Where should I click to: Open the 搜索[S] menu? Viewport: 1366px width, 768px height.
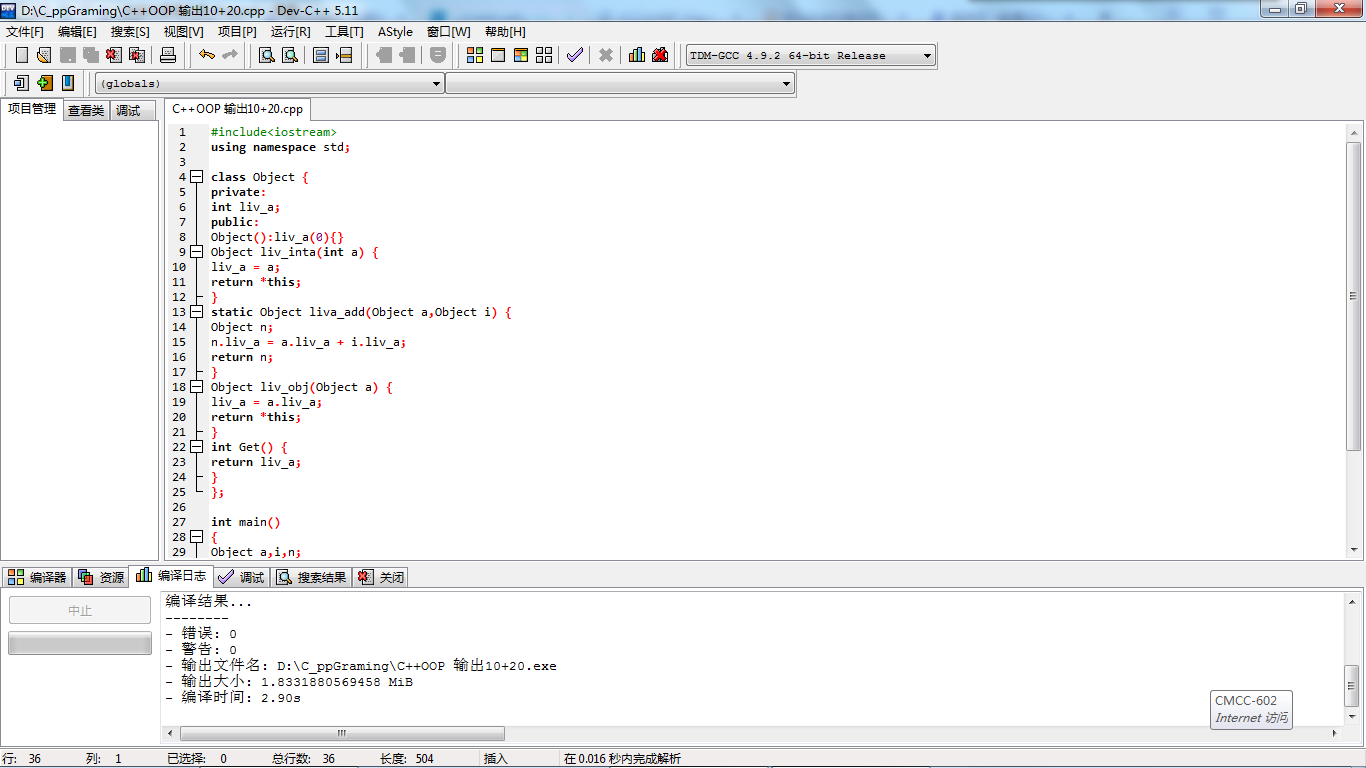click(x=130, y=32)
